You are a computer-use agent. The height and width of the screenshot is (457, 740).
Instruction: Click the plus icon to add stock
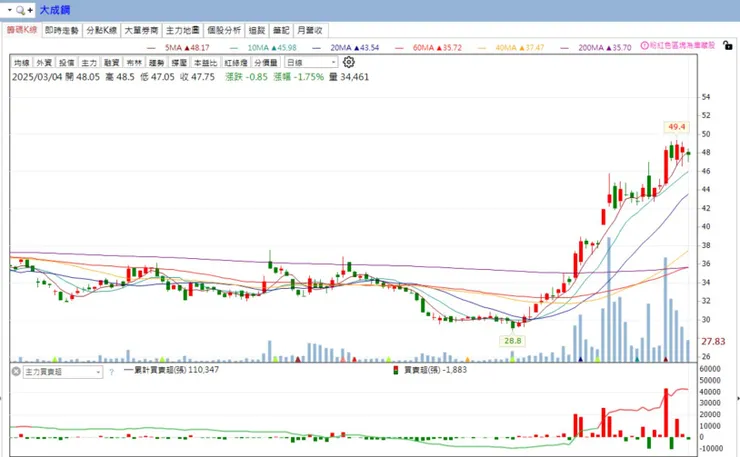[30, 10]
